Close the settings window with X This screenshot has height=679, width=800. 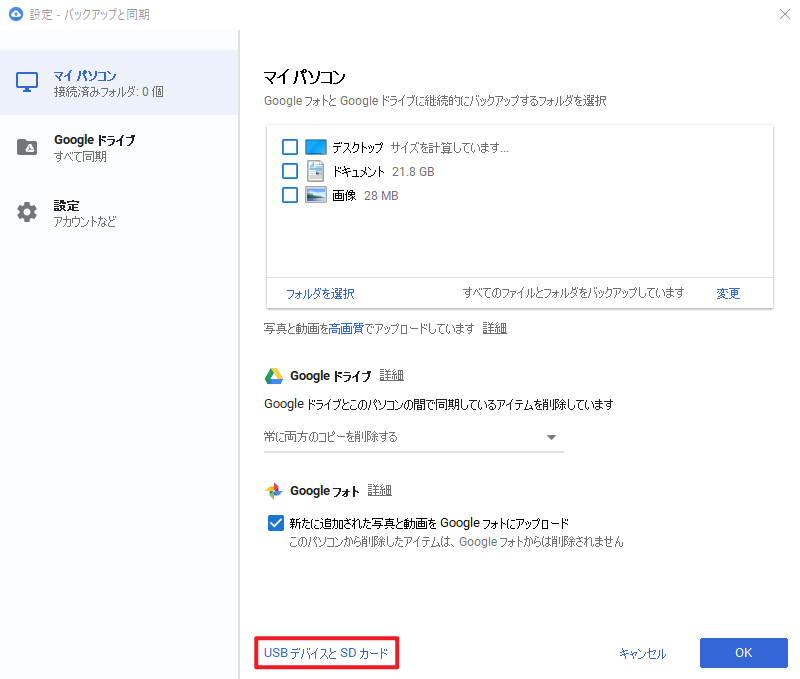click(785, 14)
